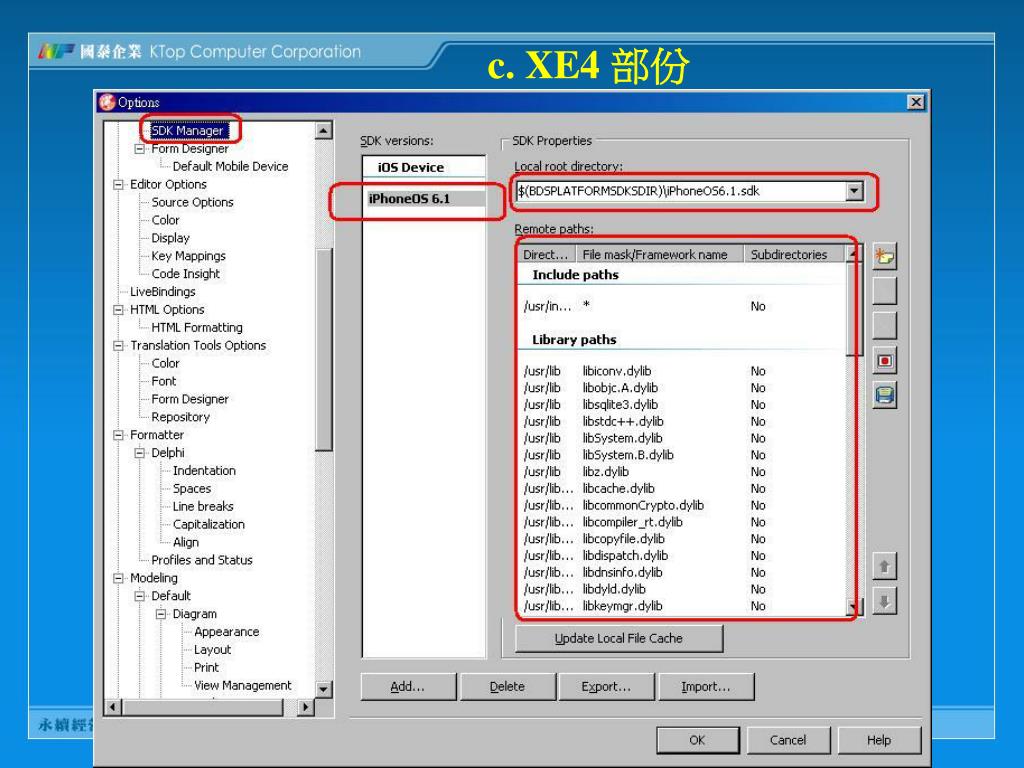Click the tree panel scroll-up arrow
Screen dimensions: 1024x768
(323, 130)
